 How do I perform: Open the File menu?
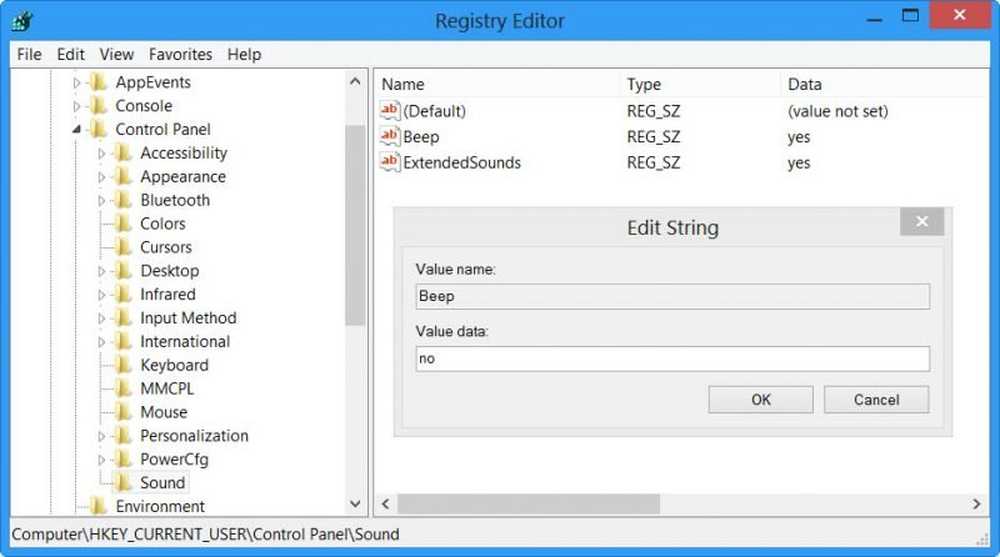(29, 54)
